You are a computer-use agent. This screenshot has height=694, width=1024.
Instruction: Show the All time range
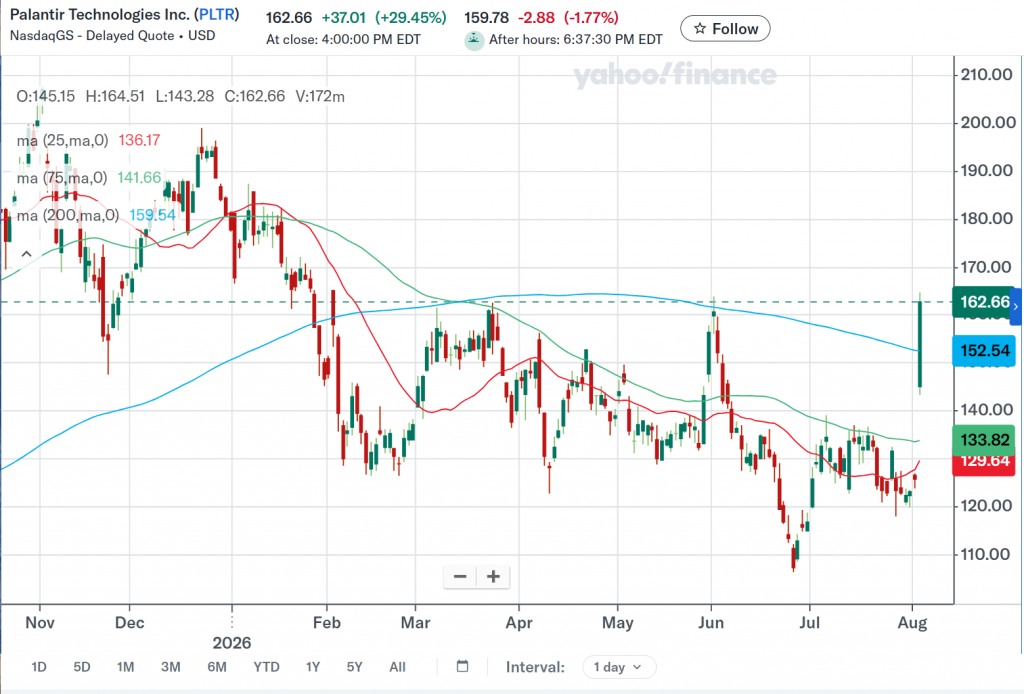coord(397,667)
